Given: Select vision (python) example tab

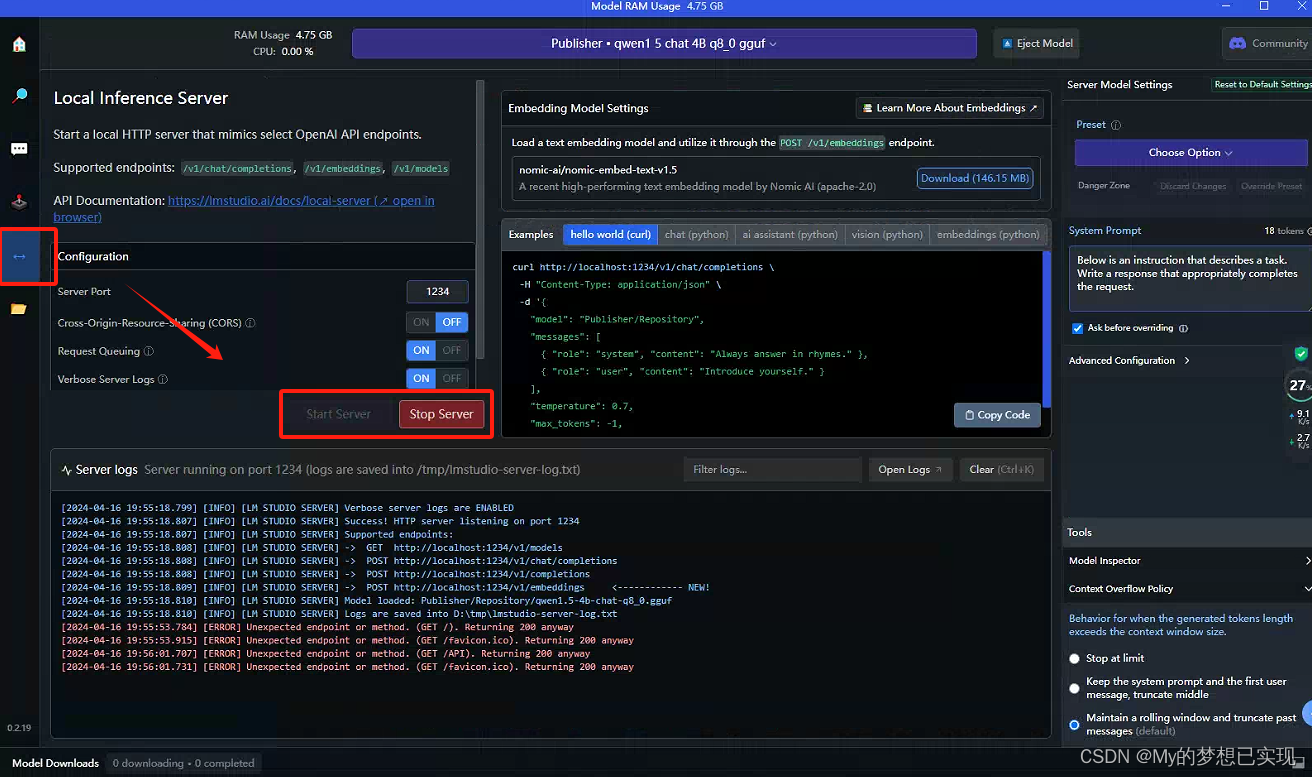Looking at the screenshot, I should pyautogui.click(x=887, y=234).
